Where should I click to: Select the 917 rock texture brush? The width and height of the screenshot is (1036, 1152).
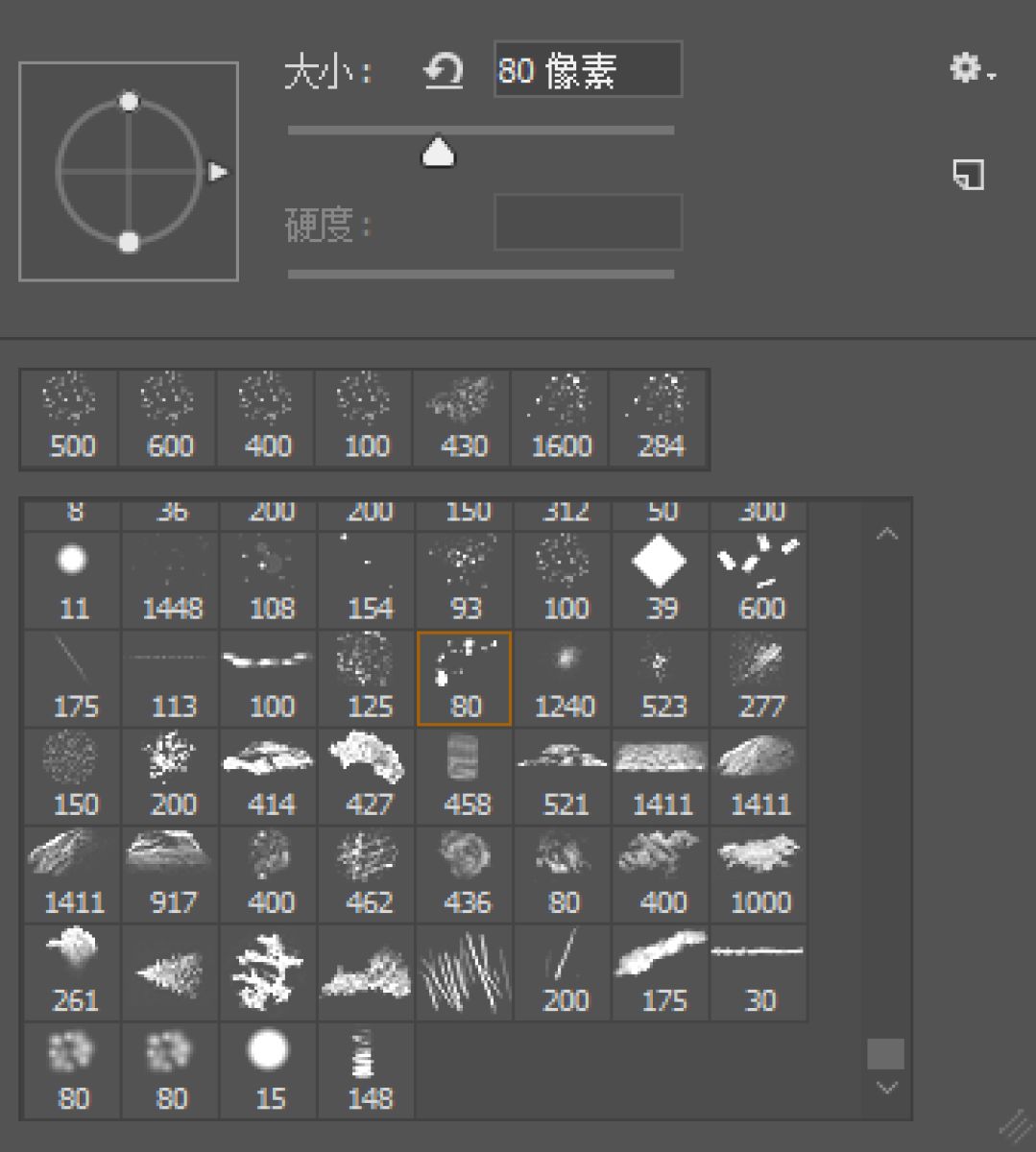point(172,875)
